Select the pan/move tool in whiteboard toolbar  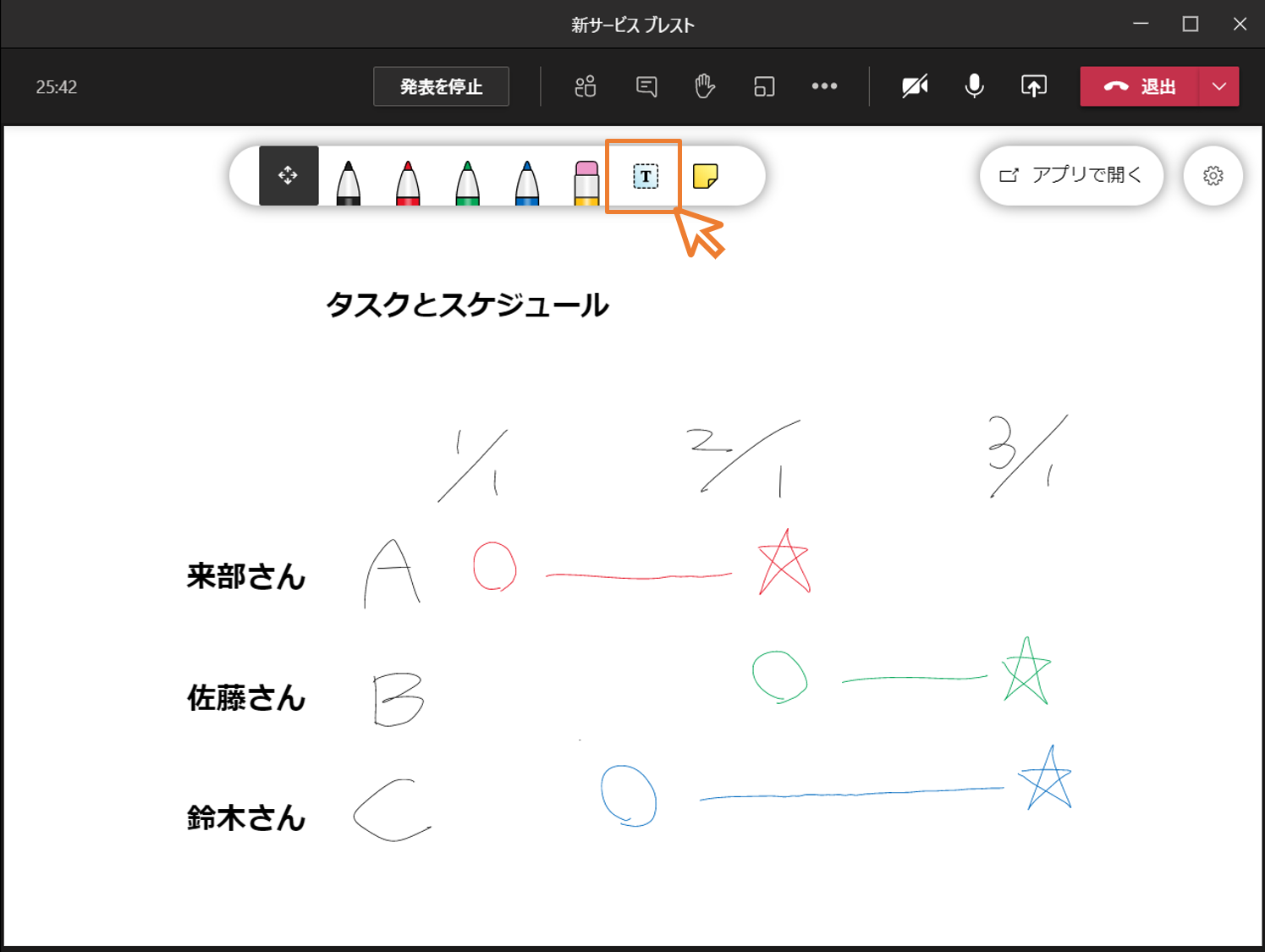[288, 175]
